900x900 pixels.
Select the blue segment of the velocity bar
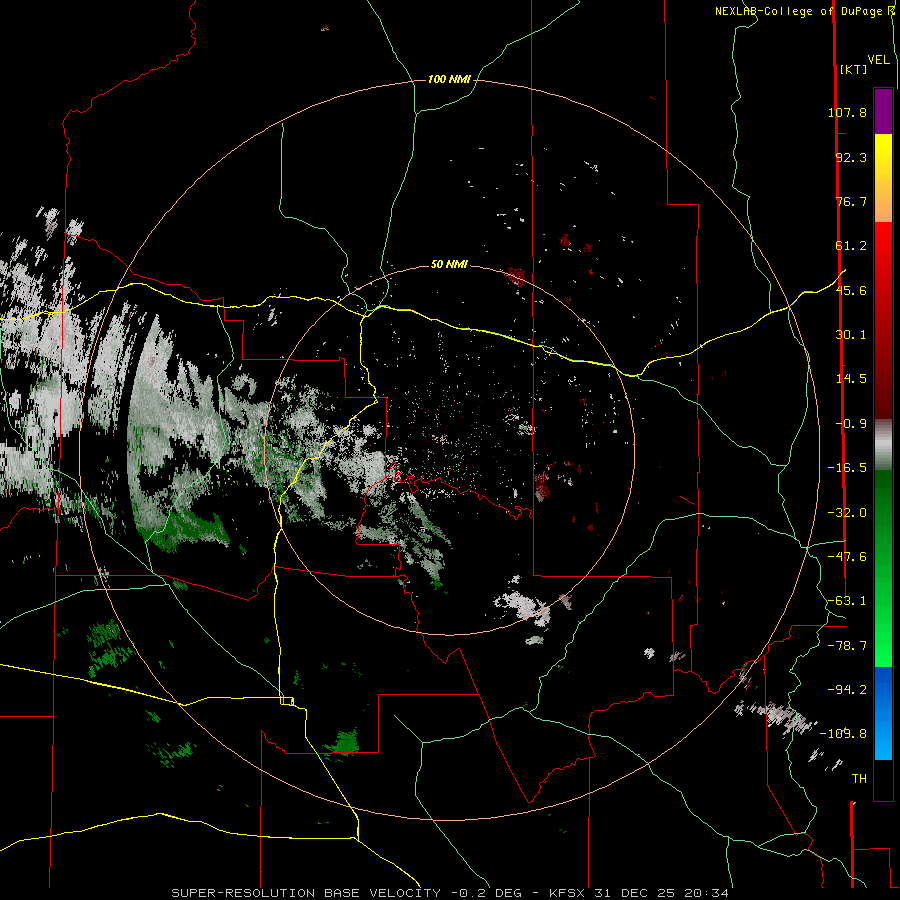tap(883, 713)
